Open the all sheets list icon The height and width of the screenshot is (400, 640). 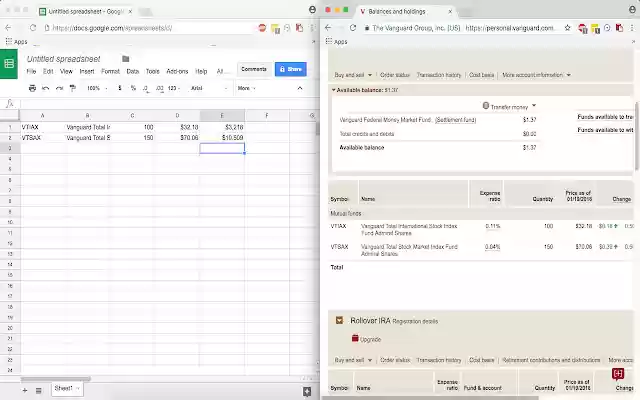38,391
